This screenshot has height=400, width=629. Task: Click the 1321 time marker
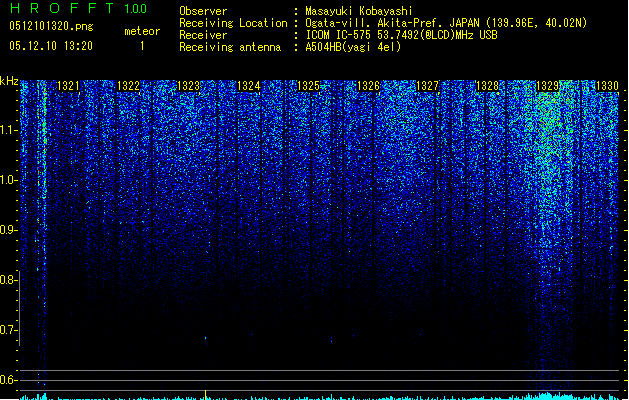[x=68, y=86]
